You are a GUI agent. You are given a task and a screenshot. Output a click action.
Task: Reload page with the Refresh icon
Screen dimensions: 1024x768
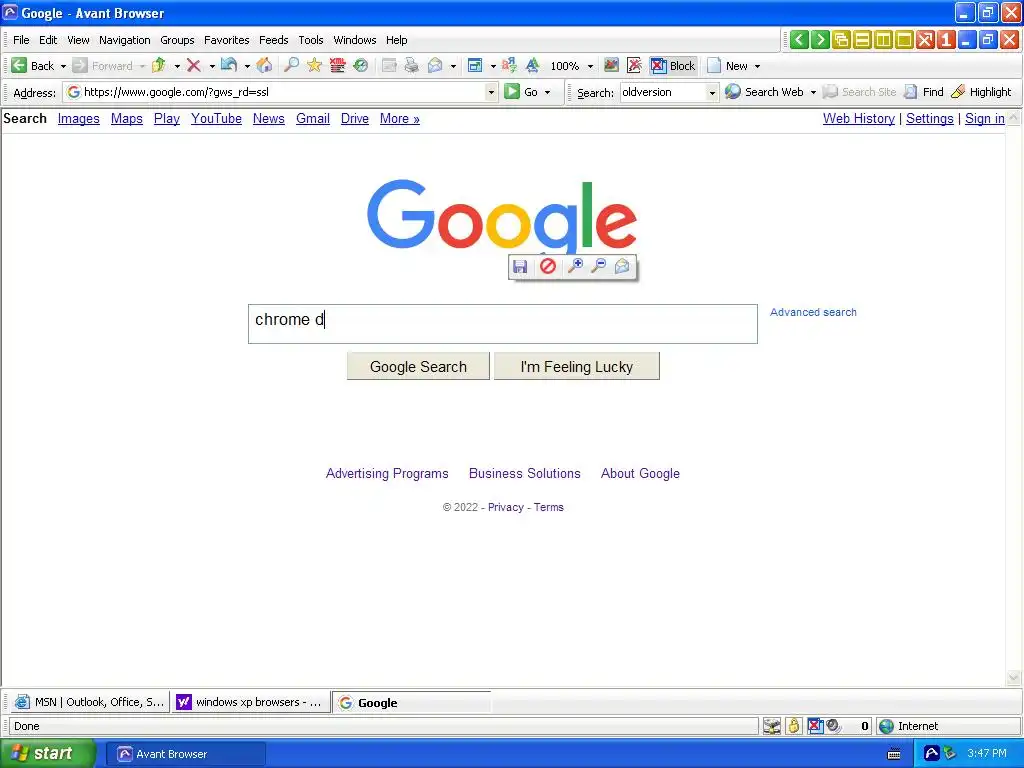point(229,65)
